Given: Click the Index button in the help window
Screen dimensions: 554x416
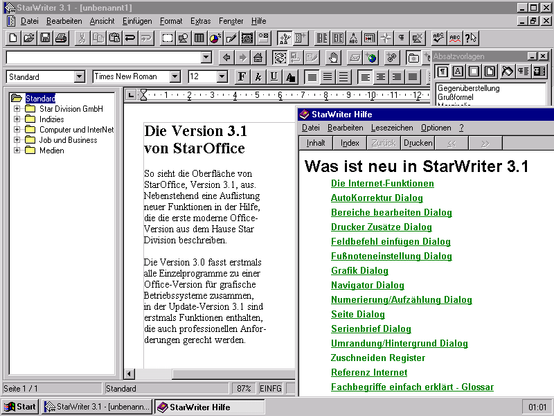Looking at the screenshot, I should tap(350, 143).
